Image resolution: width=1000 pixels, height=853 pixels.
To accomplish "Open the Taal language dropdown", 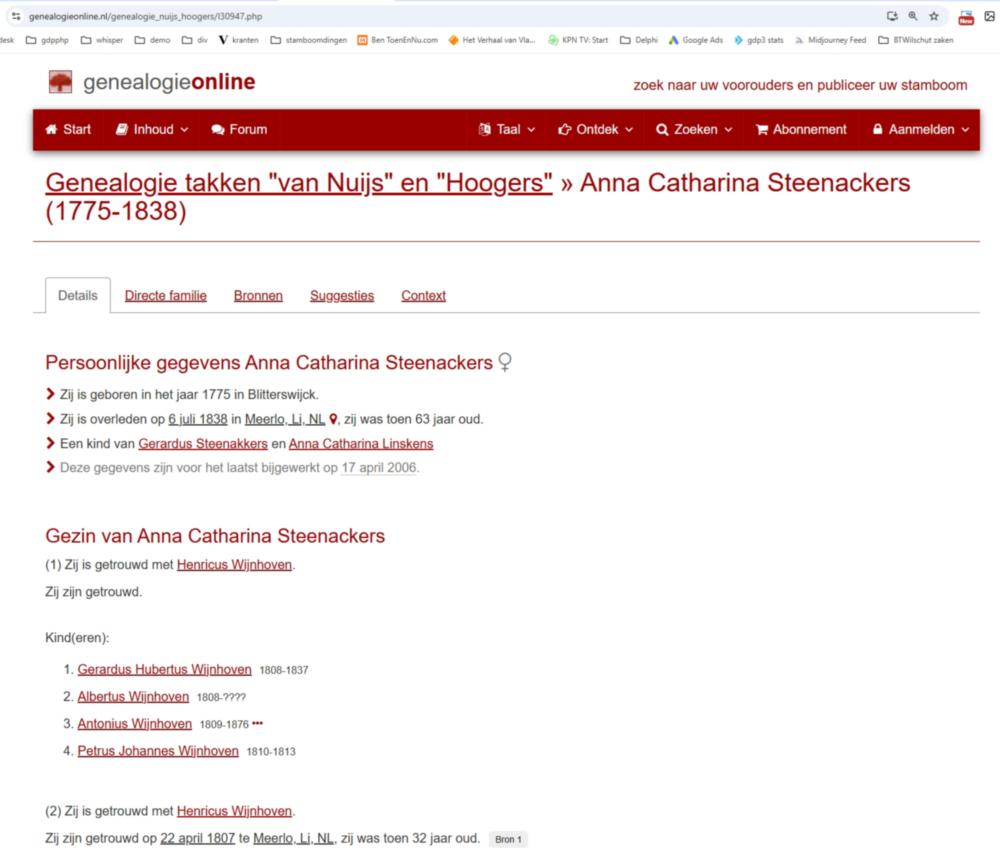I will [x=507, y=129].
